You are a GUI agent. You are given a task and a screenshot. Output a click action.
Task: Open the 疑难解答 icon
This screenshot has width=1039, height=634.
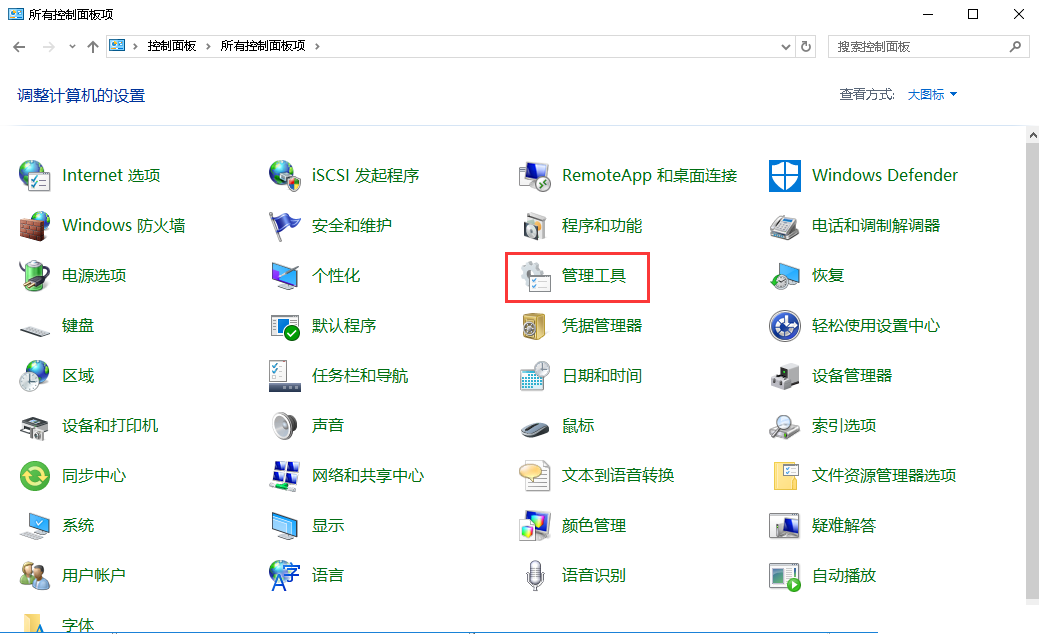pos(785,526)
